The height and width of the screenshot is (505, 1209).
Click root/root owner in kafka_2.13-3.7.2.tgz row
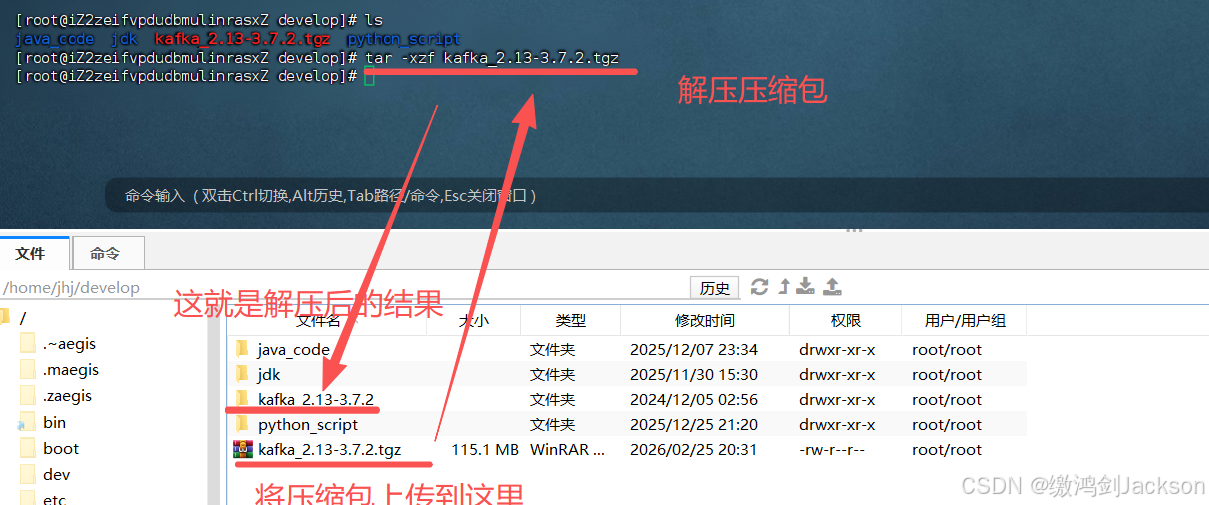947,449
